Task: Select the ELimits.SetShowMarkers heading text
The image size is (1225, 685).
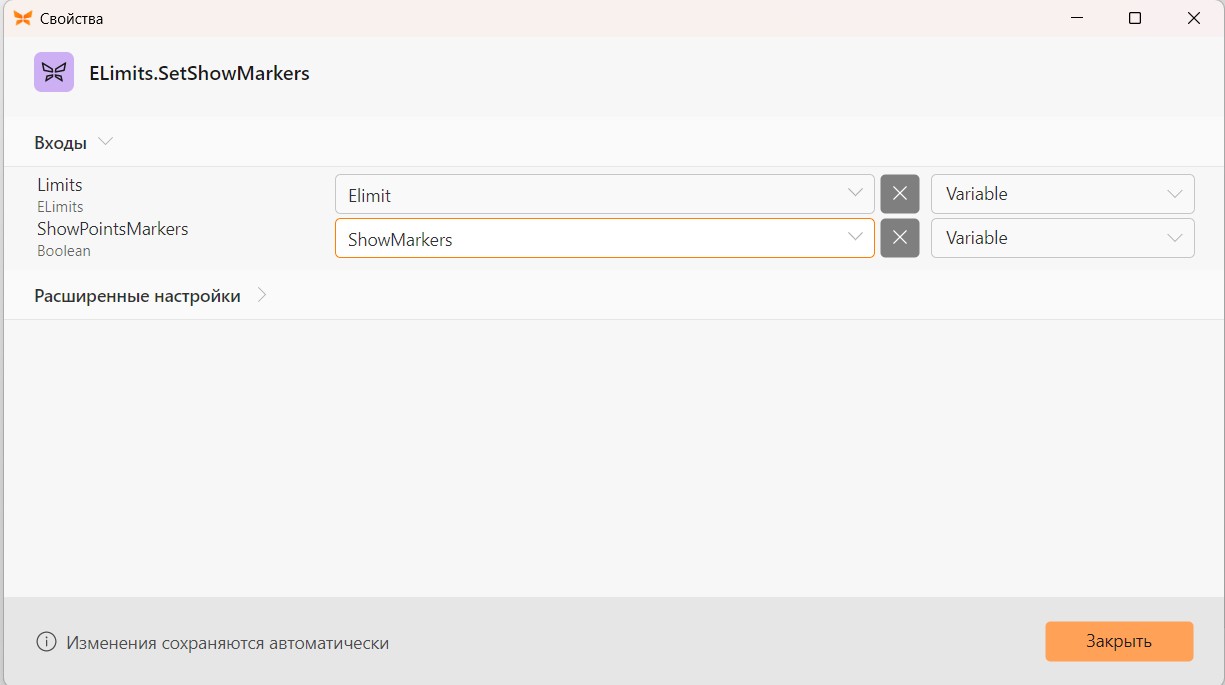Action: pyautogui.click(x=199, y=73)
